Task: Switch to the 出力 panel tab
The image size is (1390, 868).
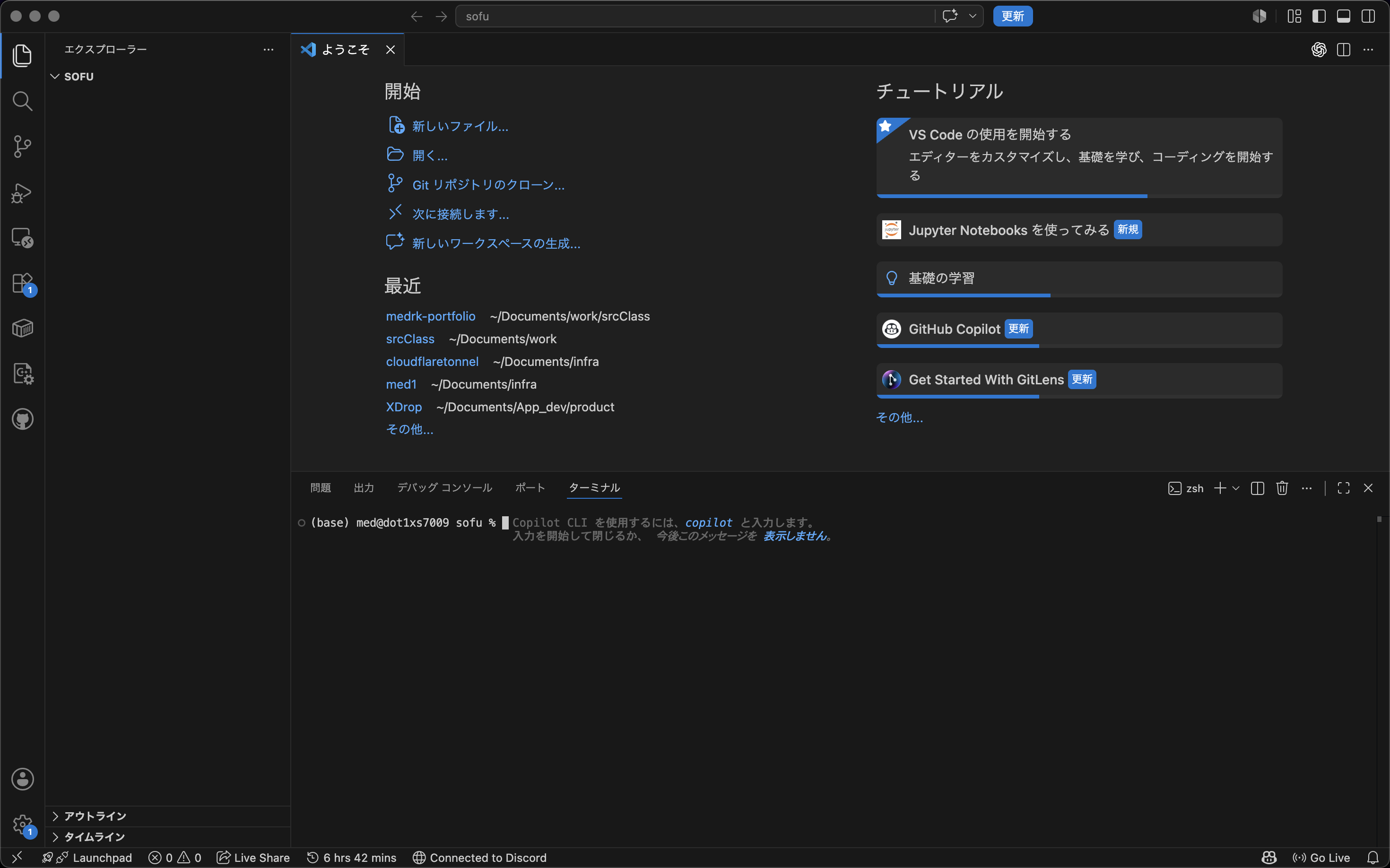Action: click(x=364, y=487)
